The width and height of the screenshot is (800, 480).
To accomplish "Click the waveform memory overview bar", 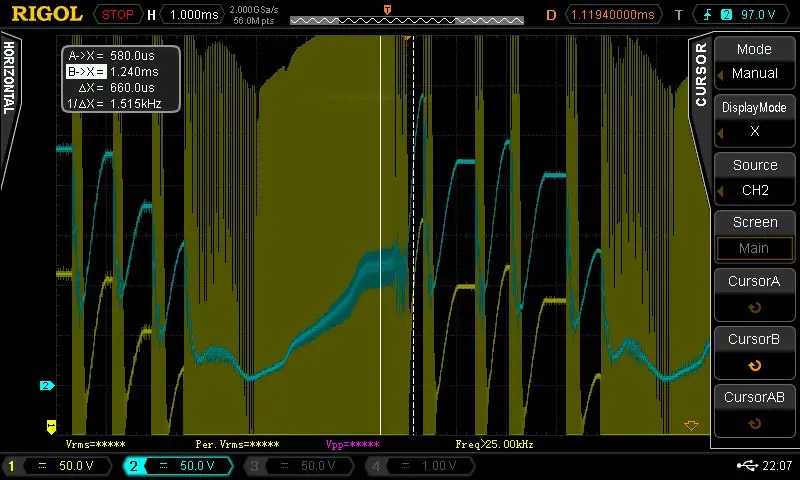I will tap(407, 20).
